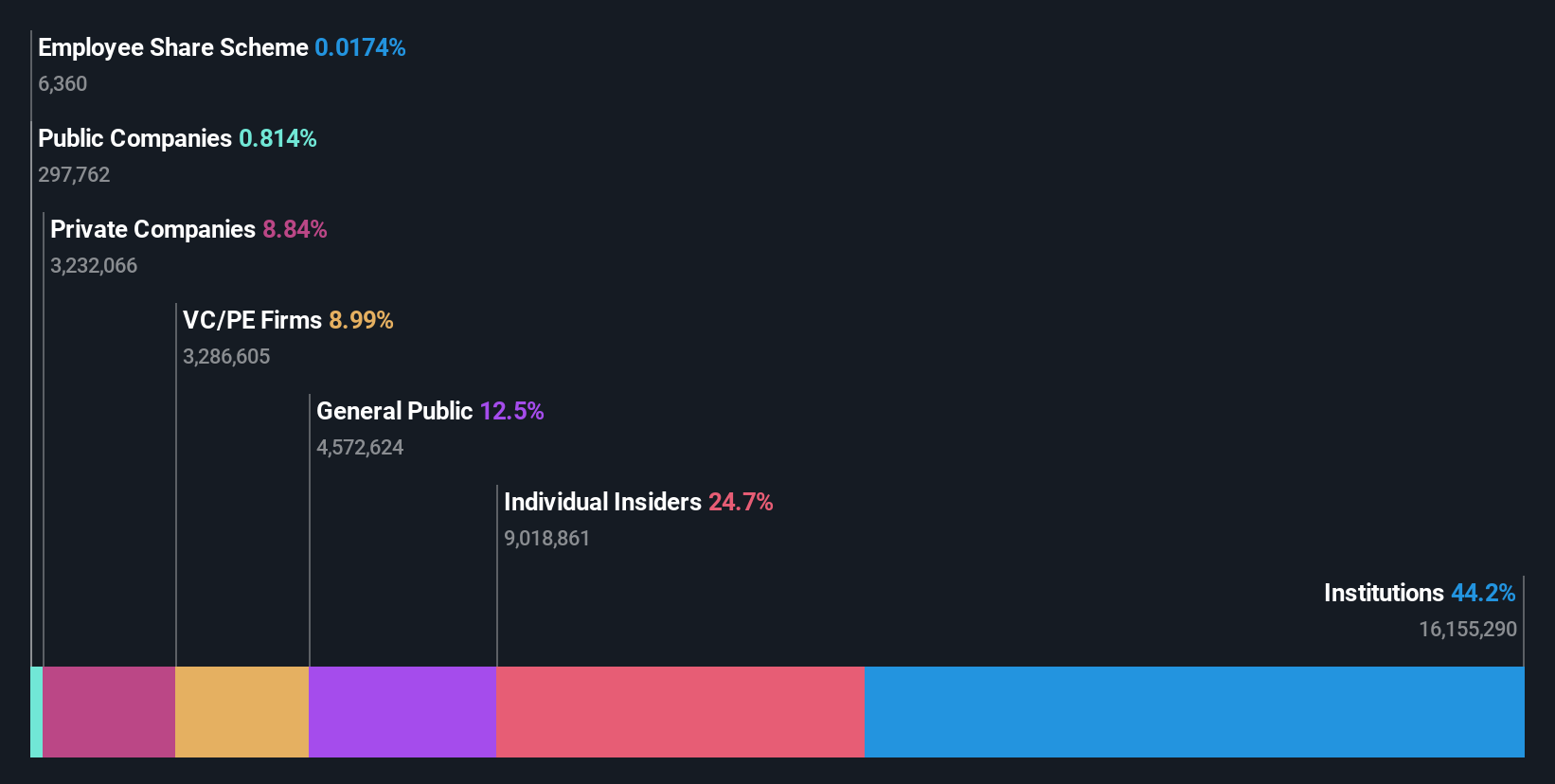Select the orange VC/PE Firms bar segment
1555x784 pixels.
(241, 712)
